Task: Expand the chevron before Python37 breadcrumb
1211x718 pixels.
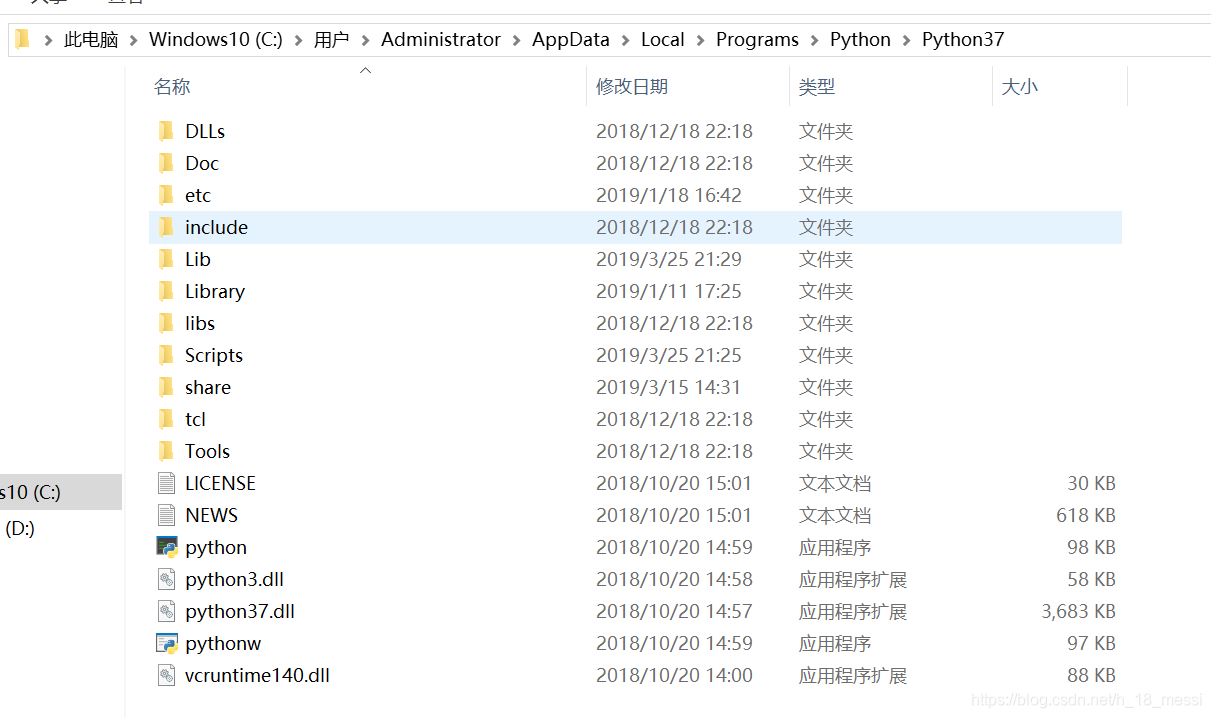Action: (906, 40)
